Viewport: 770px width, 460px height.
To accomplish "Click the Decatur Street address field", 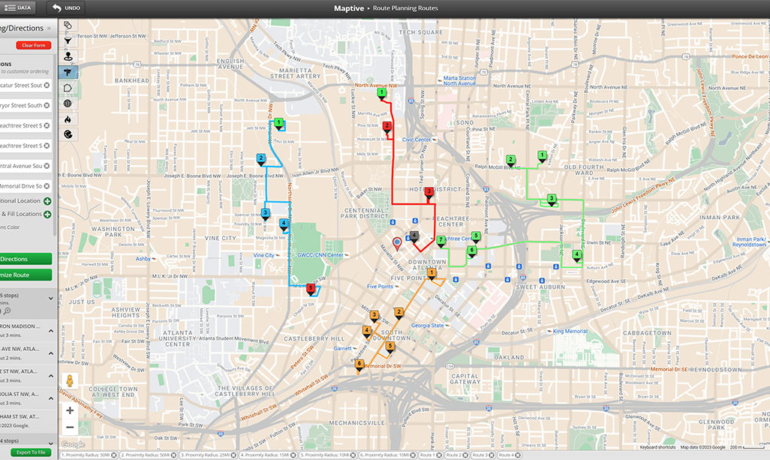I will point(26,85).
